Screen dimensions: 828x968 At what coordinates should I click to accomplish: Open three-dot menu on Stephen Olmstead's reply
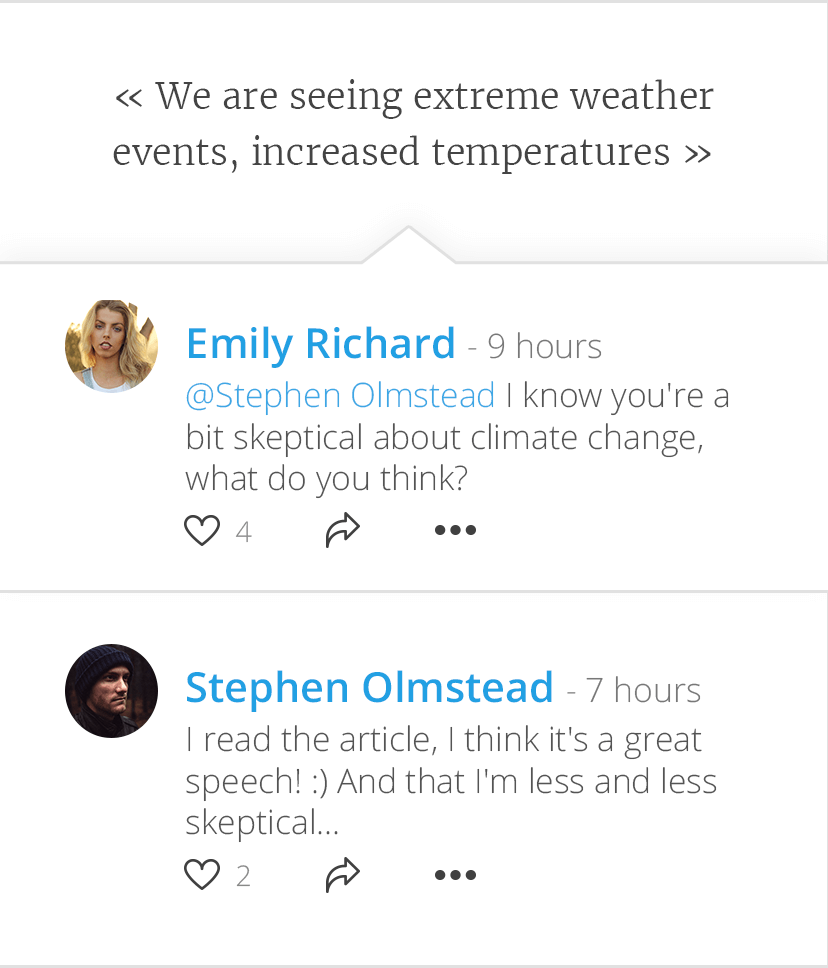(455, 876)
